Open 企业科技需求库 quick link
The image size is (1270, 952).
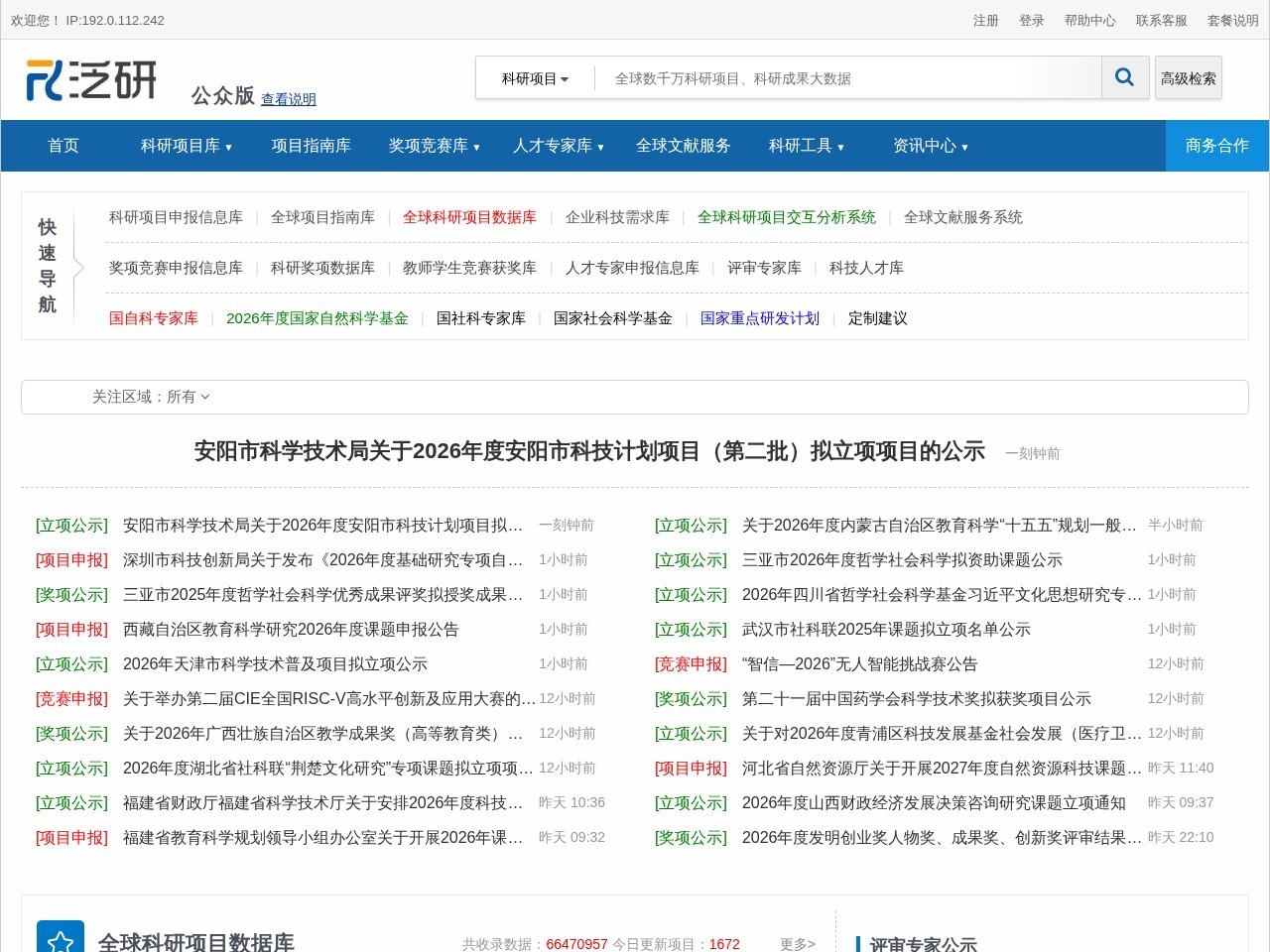coord(617,217)
